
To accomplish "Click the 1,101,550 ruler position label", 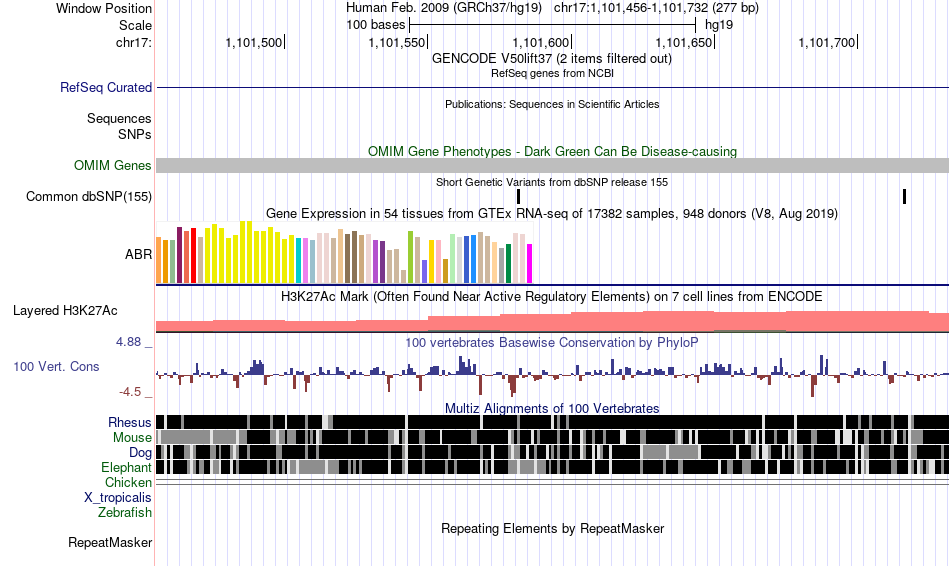I will tap(397, 42).
